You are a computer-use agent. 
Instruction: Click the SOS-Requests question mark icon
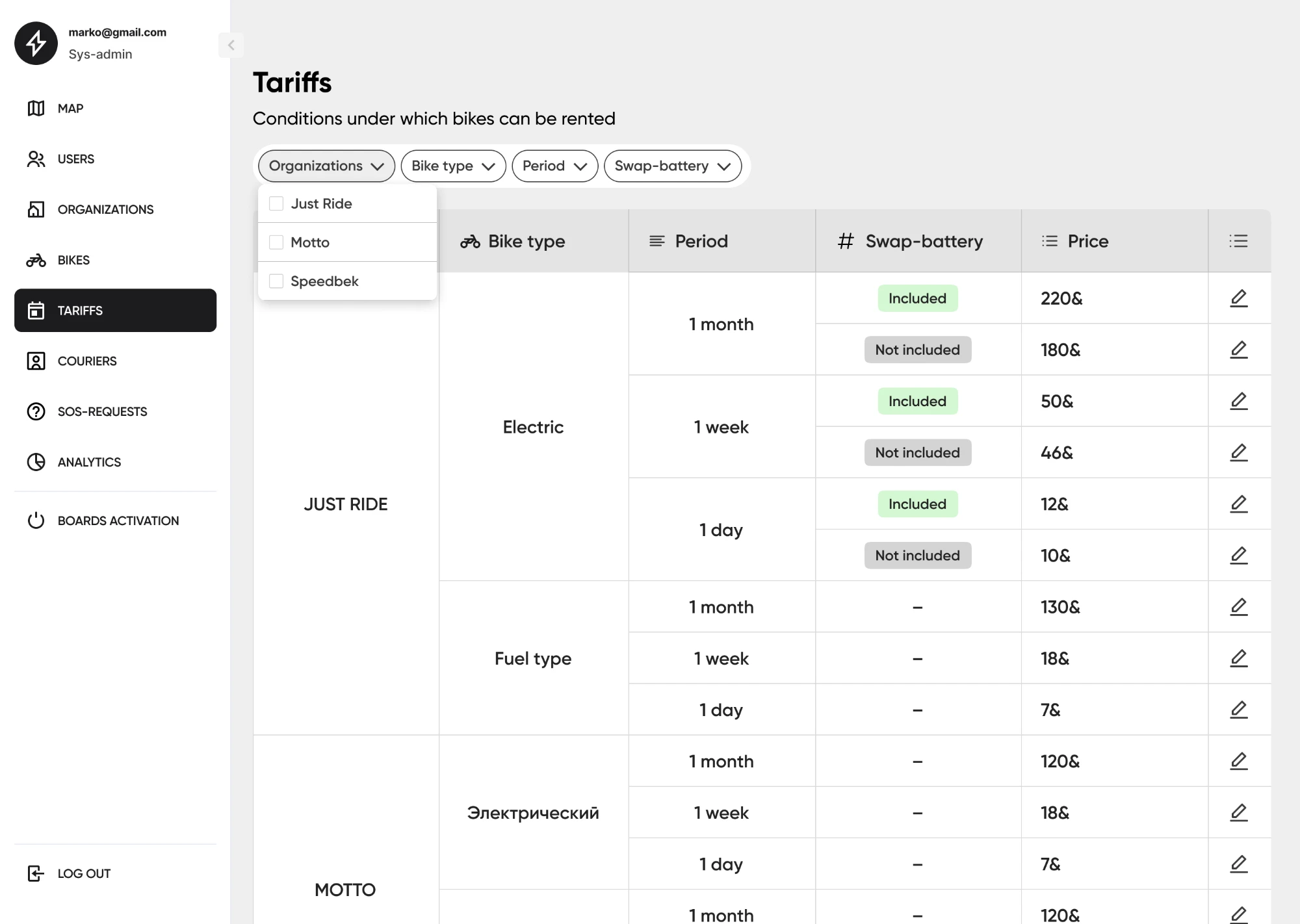36,411
